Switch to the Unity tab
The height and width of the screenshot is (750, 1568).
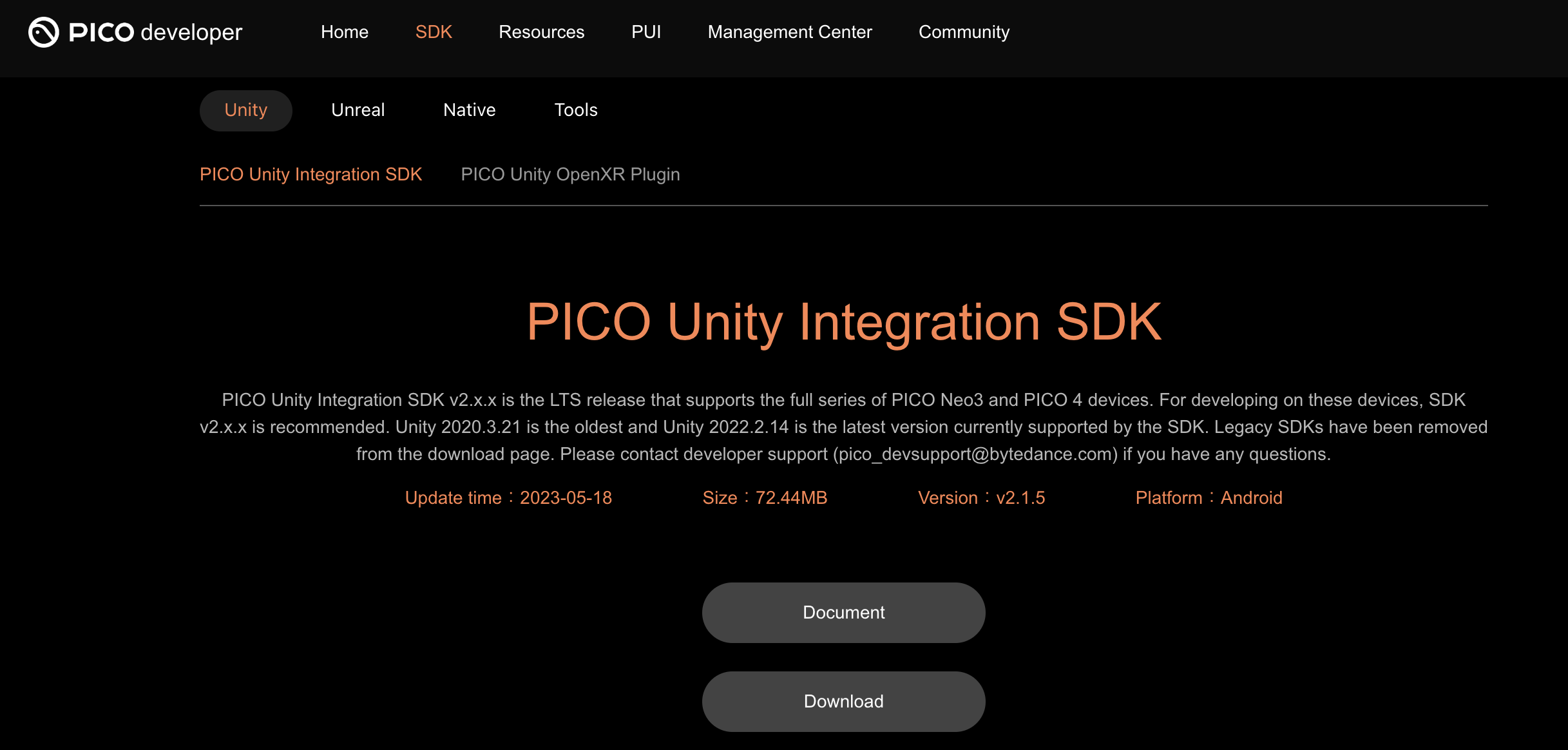click(x=245, y=110)
